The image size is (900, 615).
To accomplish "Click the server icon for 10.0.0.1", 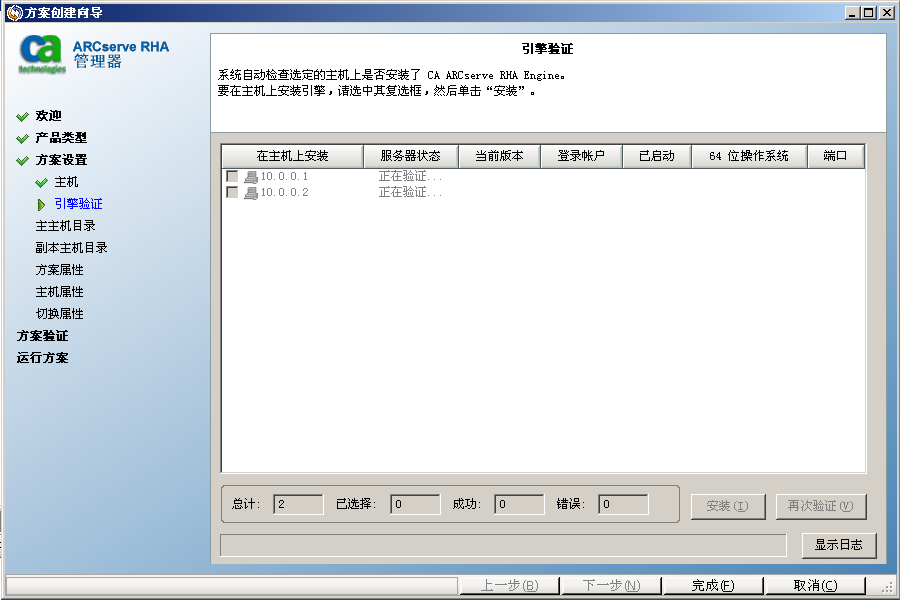I will coord(251,177).
